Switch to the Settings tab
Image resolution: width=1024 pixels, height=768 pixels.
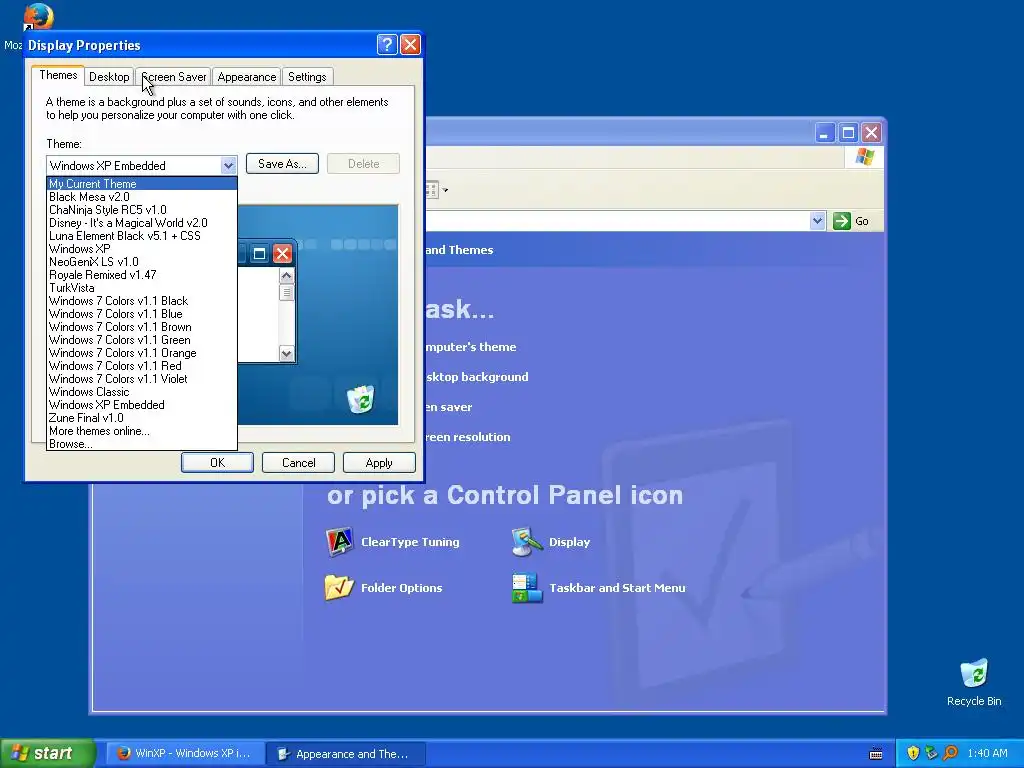pyautogui.click(x=307, y=76)
